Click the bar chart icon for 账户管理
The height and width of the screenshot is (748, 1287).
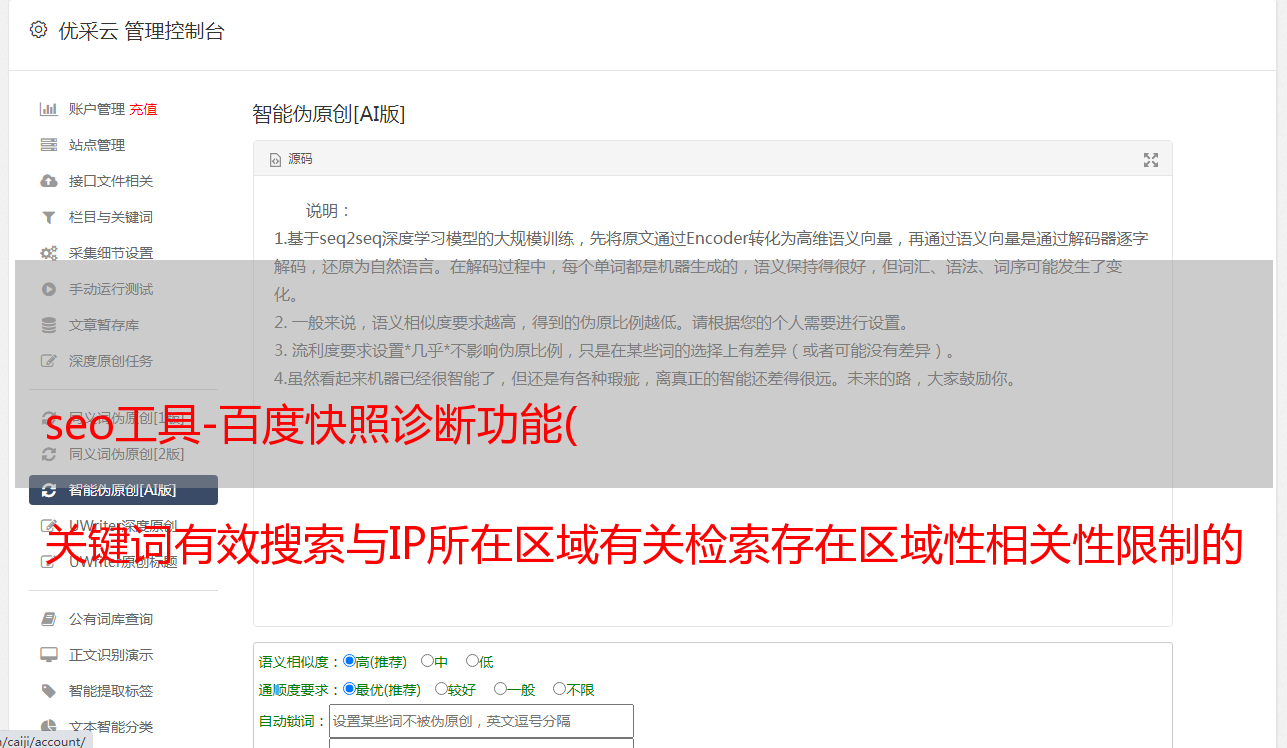[x=48, y=109]
